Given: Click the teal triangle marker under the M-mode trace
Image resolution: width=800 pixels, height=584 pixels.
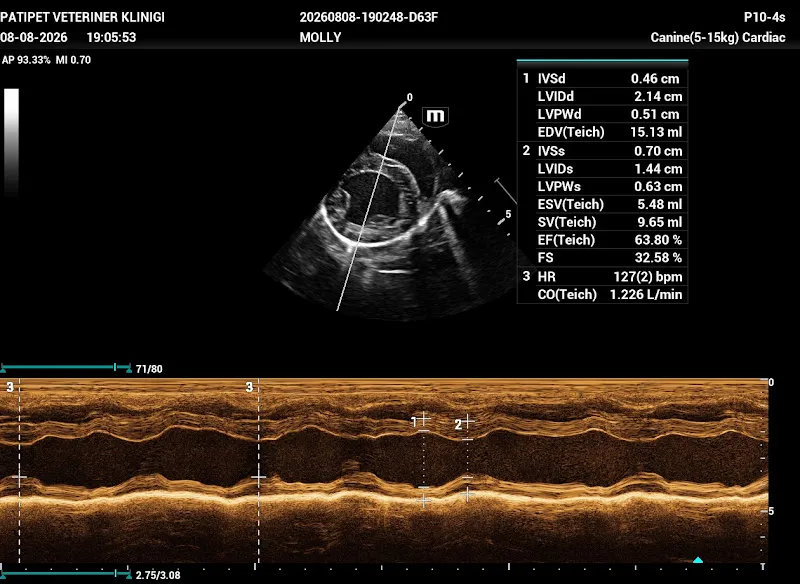Looking at the screenshot, I should 698,560.
